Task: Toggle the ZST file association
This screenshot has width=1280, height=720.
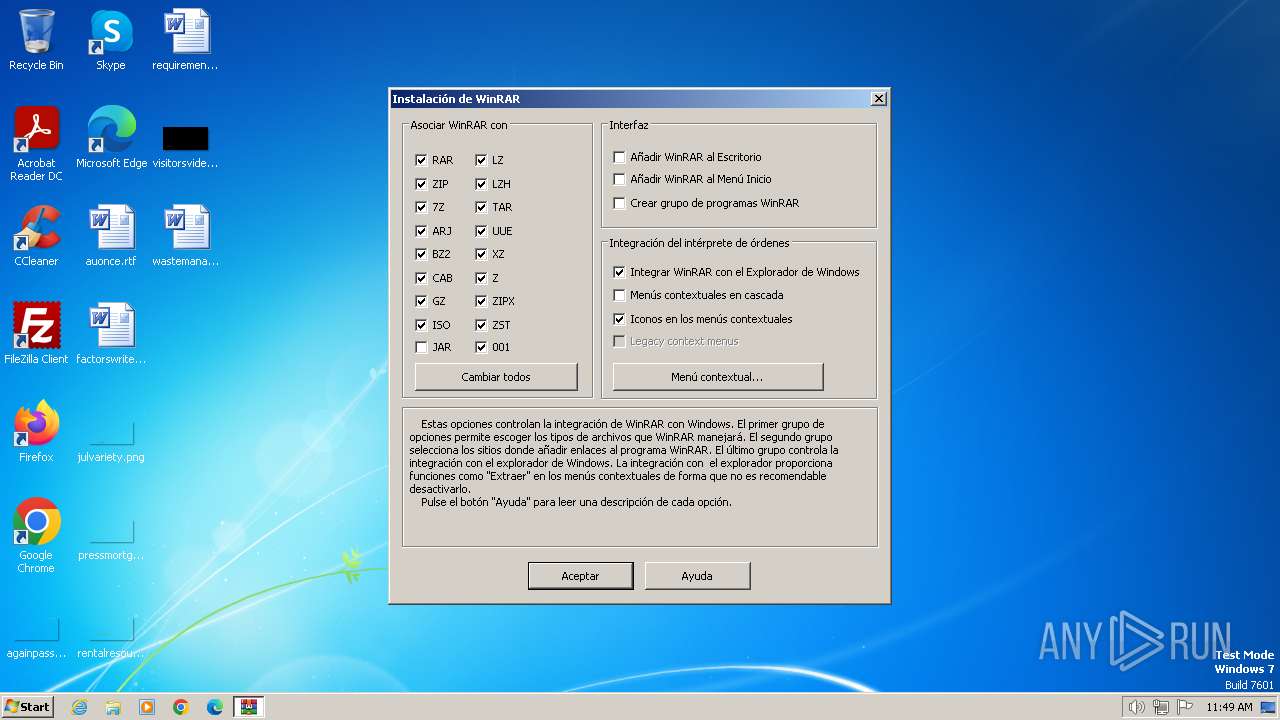Action: coord(481,325)
